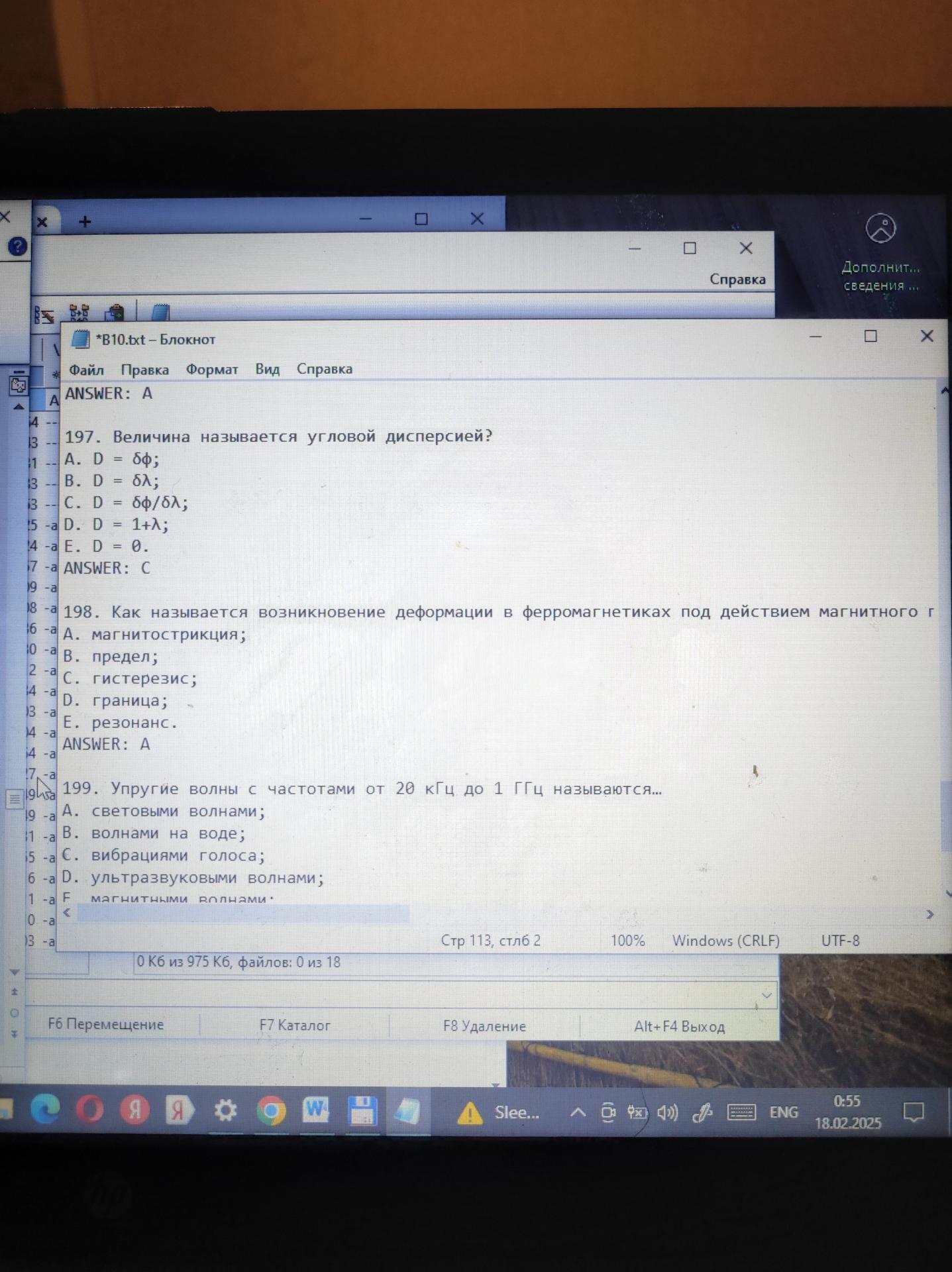This screenshot has height=1272, width=952.
Task: Click the pen workspace tray icon
Action: (702, 1112)
